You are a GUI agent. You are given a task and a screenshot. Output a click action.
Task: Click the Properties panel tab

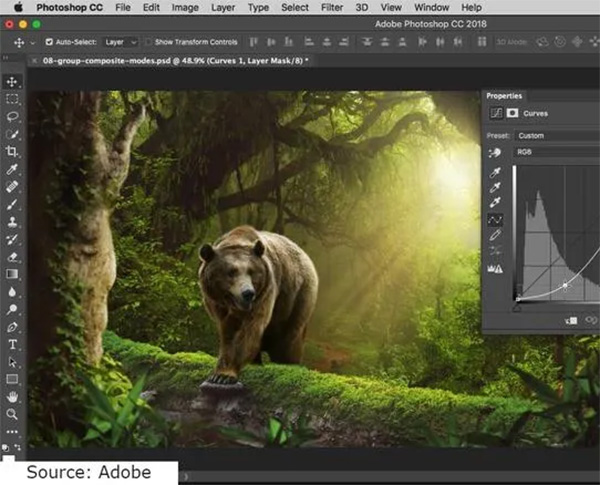(x=505, y=95)
